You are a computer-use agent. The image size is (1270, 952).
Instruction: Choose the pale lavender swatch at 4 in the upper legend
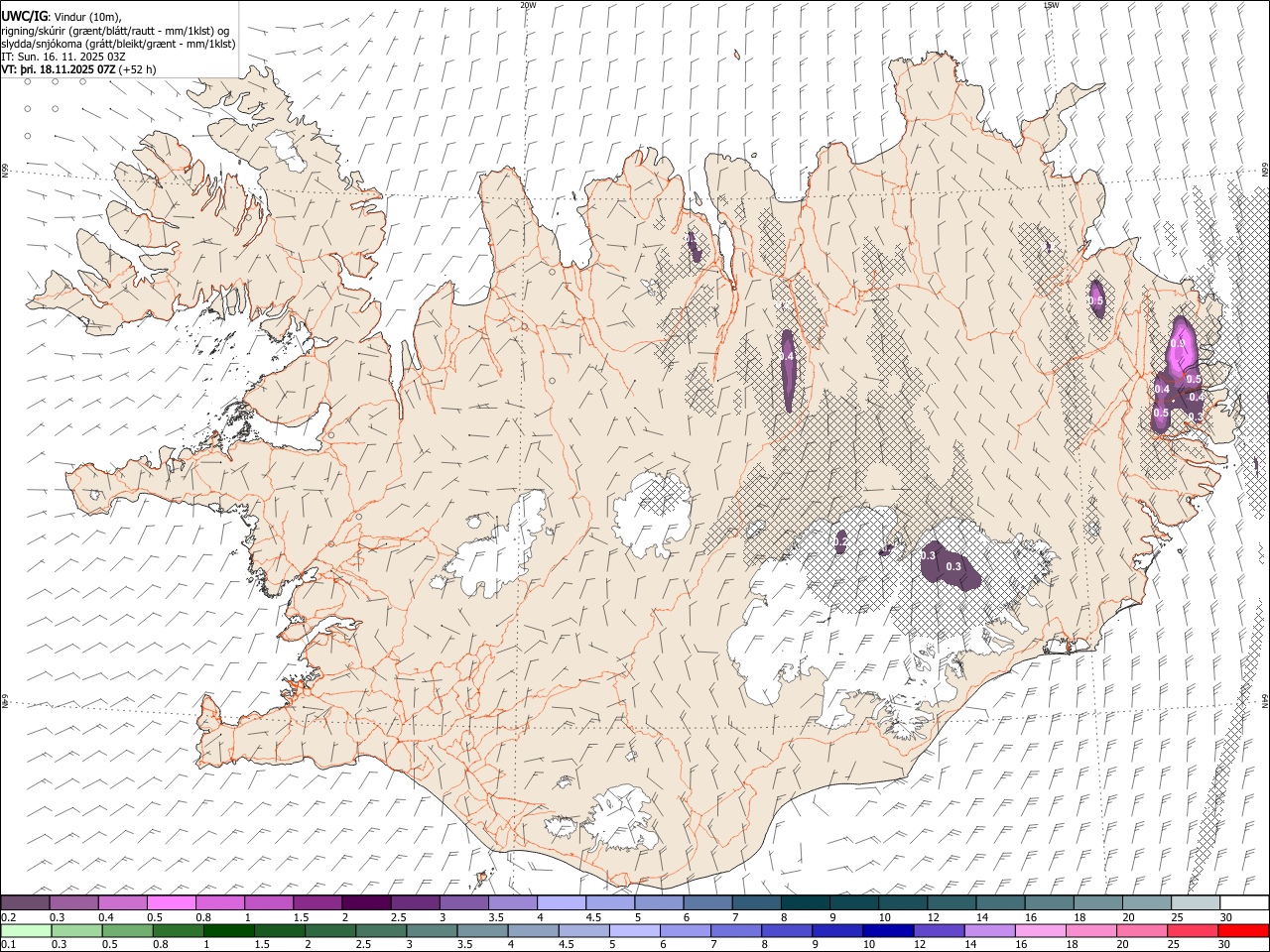click(x=561, y=902)
